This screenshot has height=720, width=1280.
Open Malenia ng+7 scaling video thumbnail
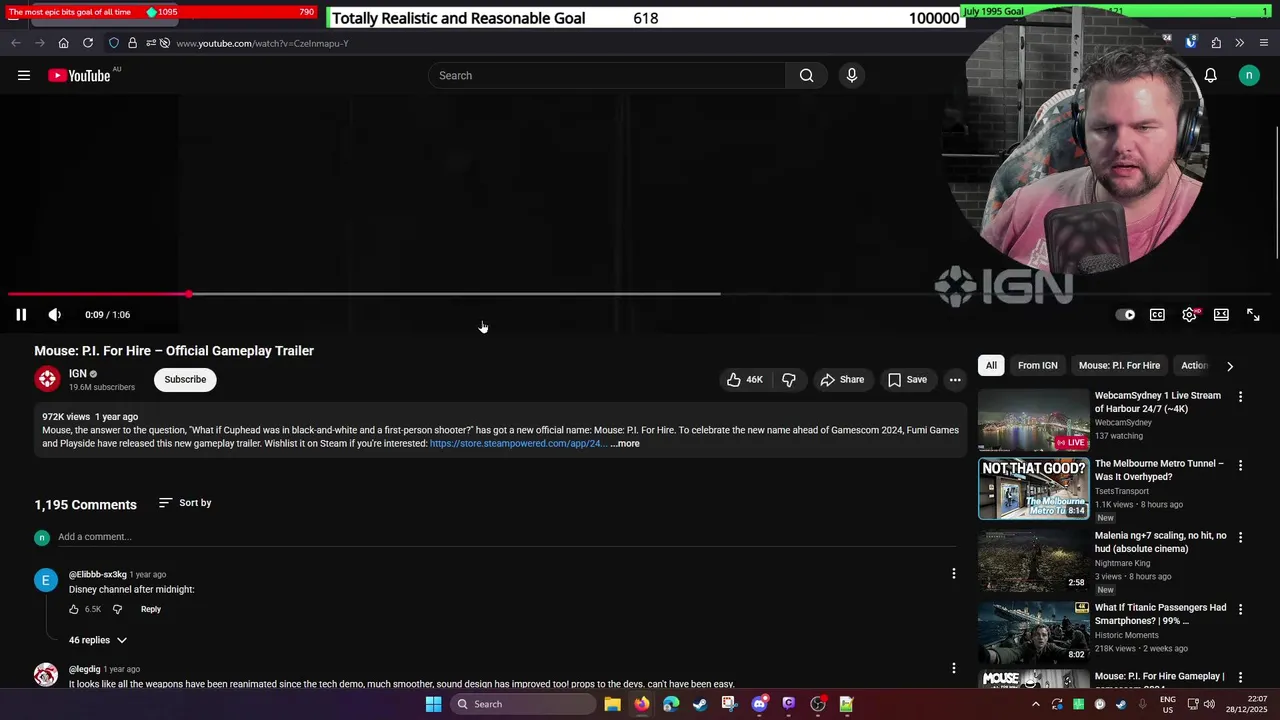(1033, 562)
